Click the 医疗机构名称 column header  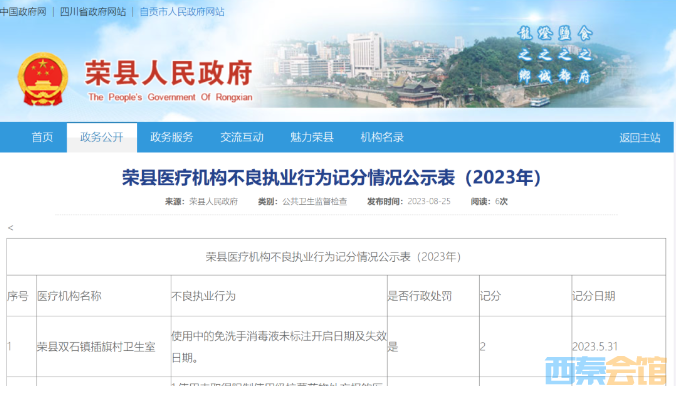point(69,296)
